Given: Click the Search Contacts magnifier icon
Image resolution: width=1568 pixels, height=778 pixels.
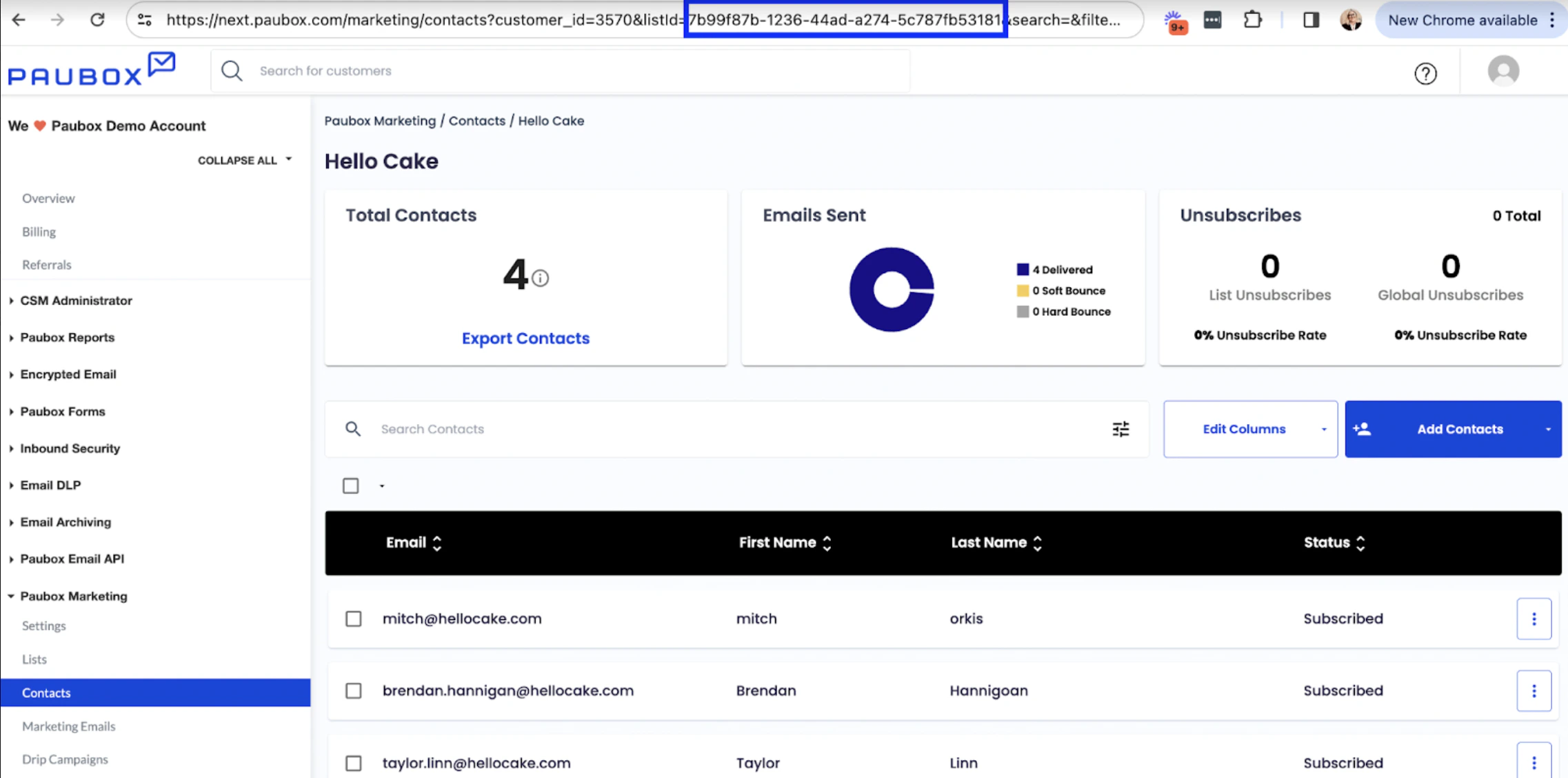Looking at the screenshot, I should tap(353, 429).
